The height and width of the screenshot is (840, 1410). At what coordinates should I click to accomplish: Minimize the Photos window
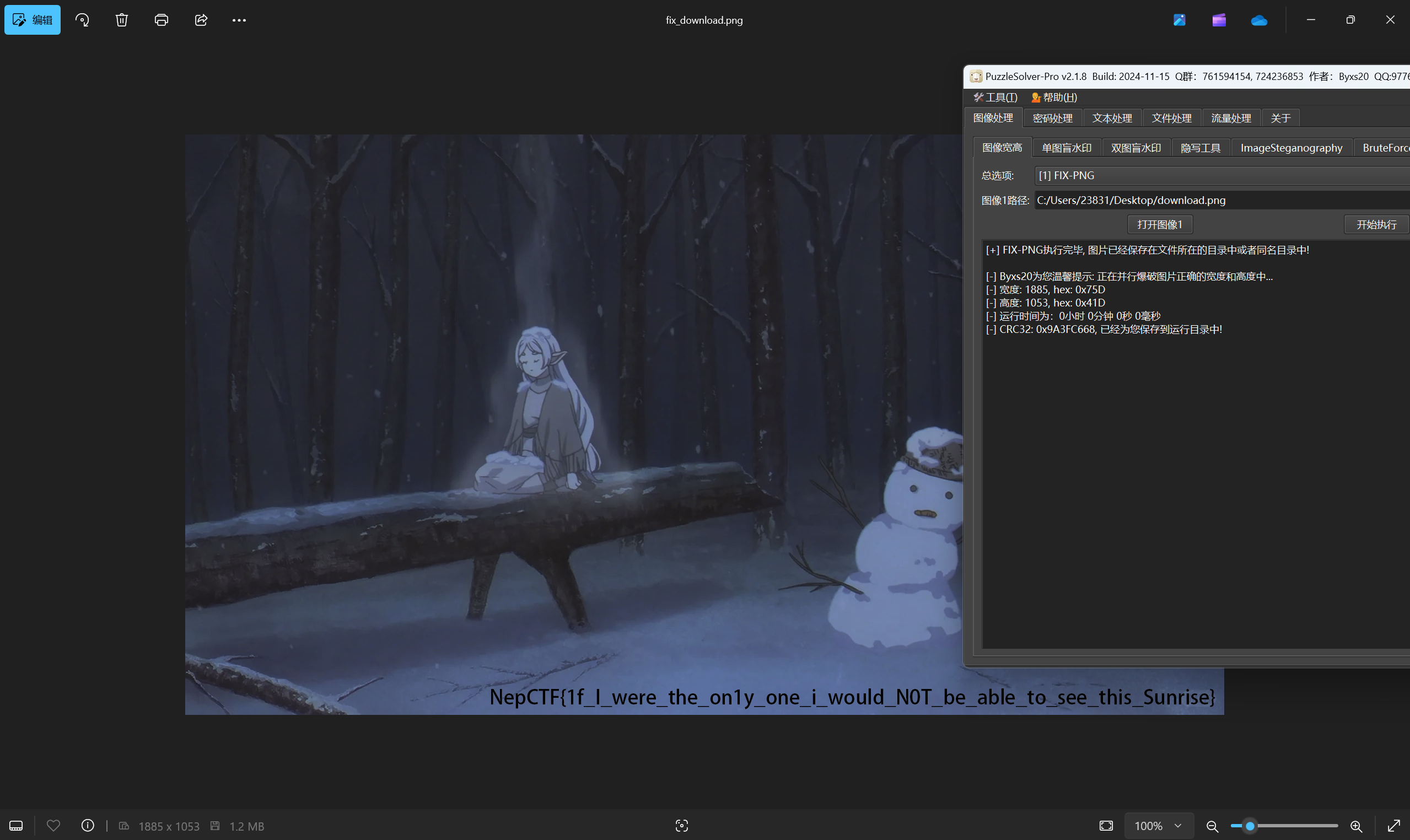pos(1311,20)
